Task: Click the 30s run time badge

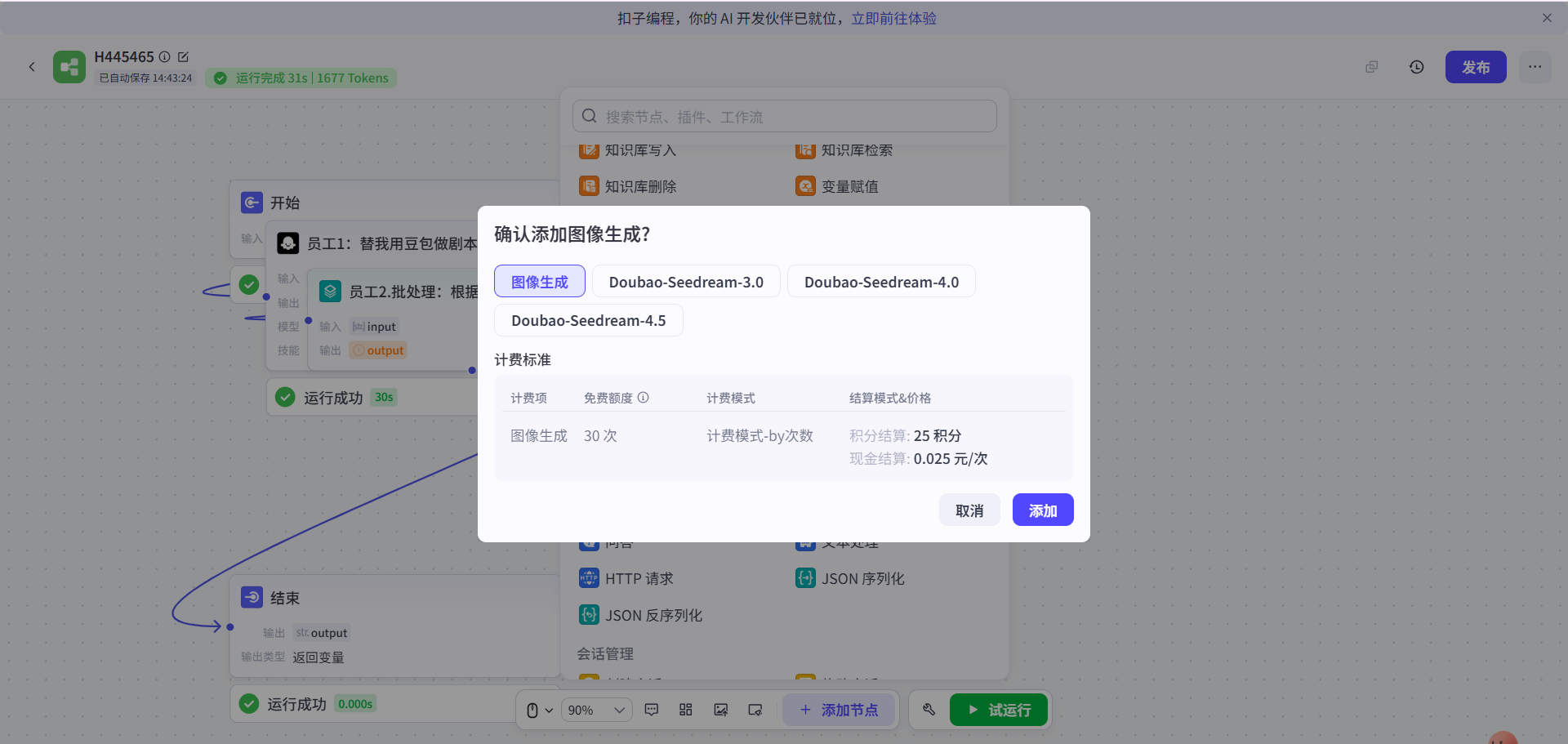Action: coord(384,397)
